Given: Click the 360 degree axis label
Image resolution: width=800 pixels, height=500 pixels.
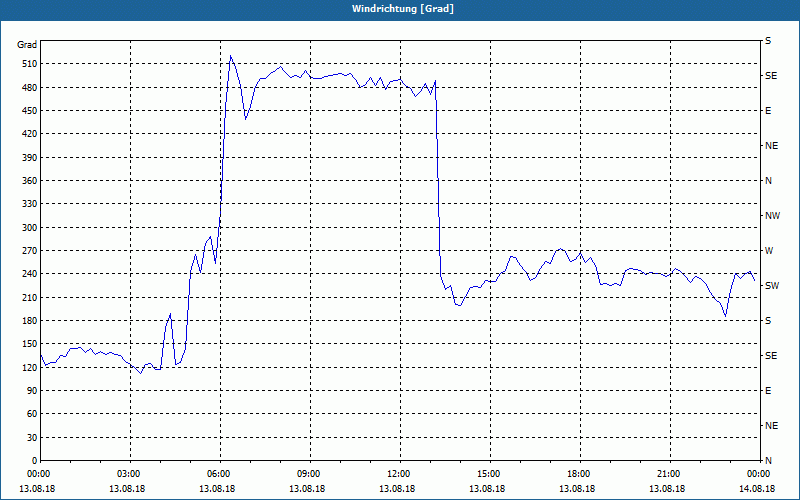Looking at the screenshot, I should (30, 181).
